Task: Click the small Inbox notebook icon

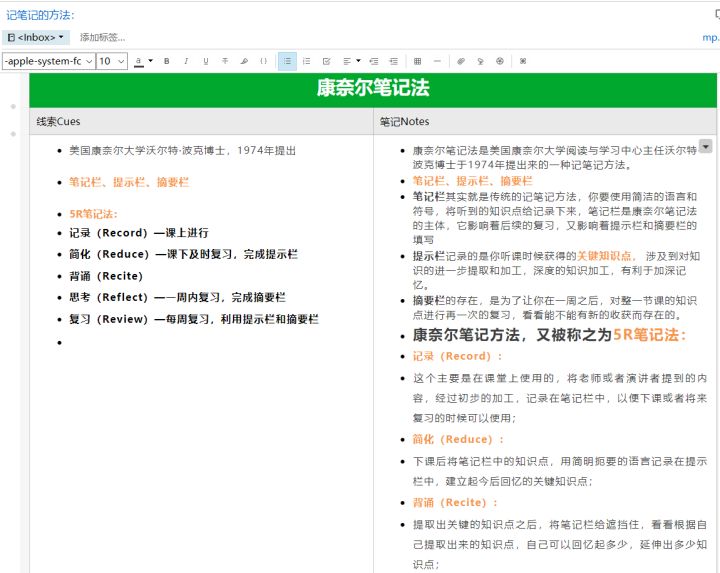Action: click(11, 38)
